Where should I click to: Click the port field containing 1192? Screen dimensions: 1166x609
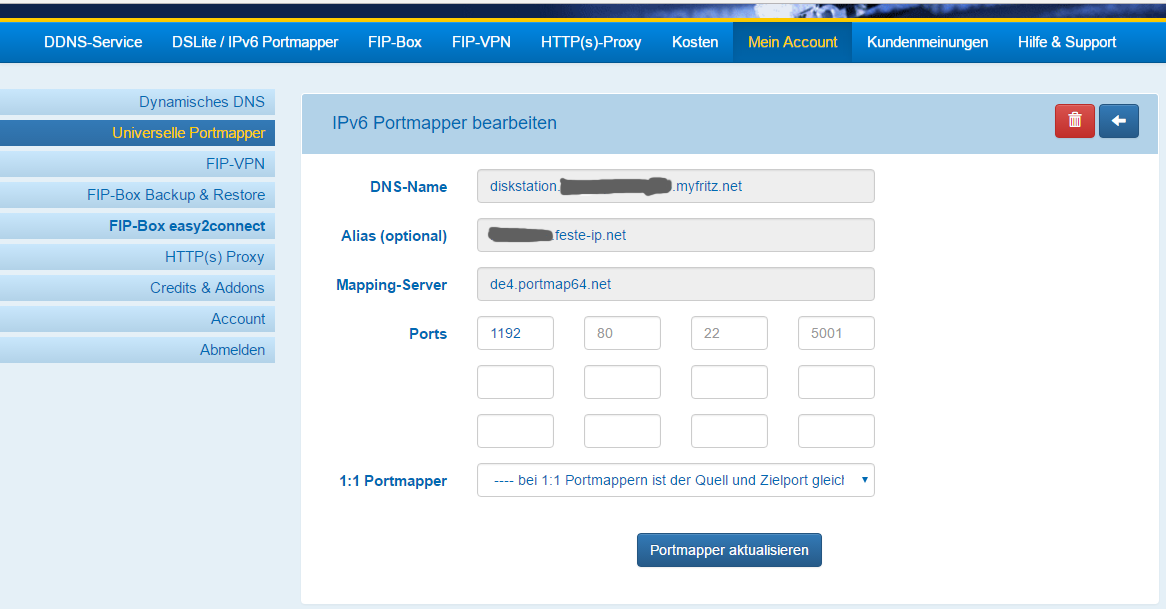click(x=515, y=334)
